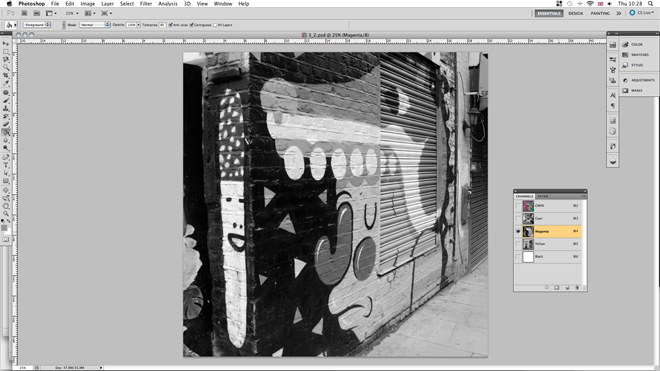Open the Layers panel icon in dock

612,161
